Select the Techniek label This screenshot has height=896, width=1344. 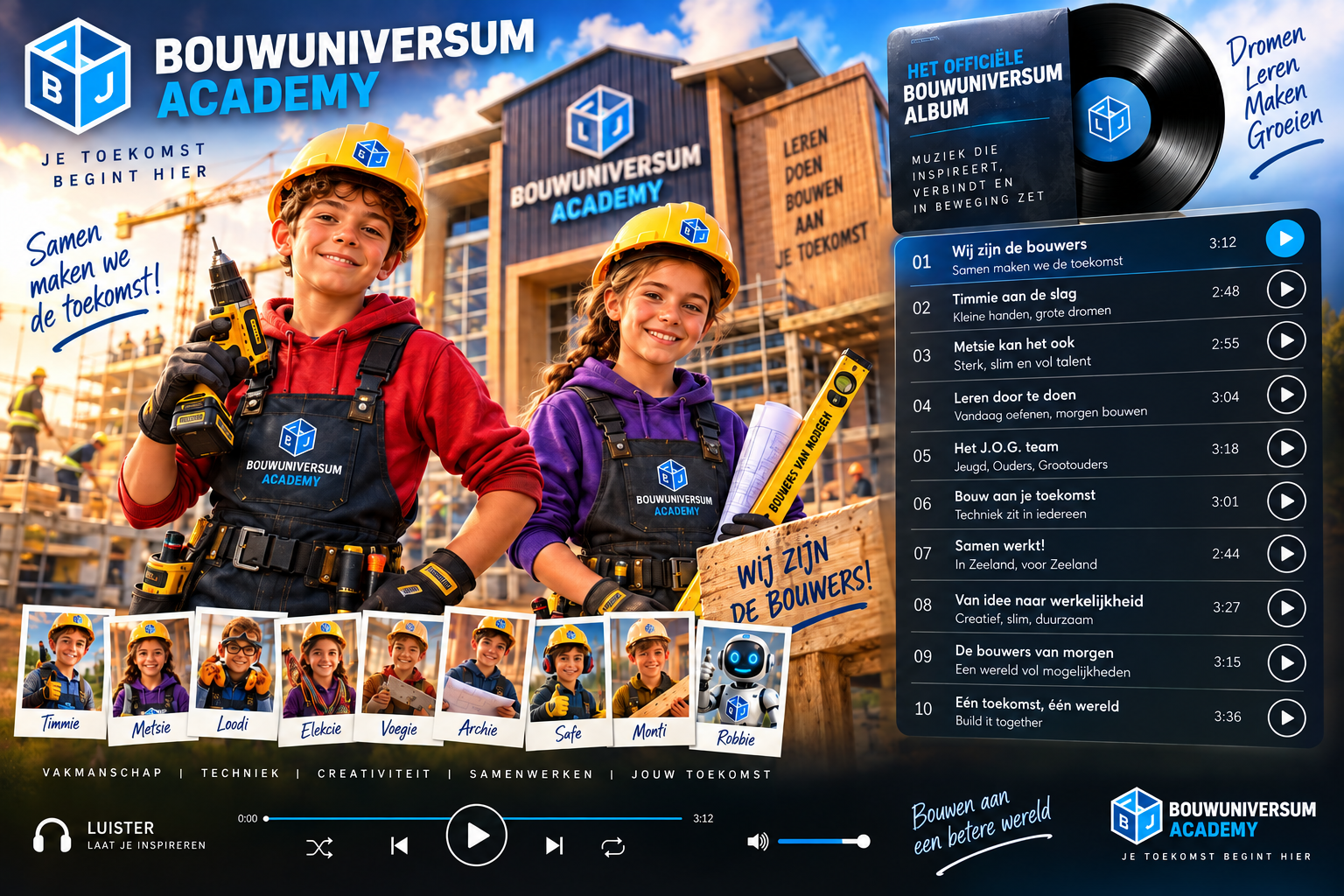[x=241, y=773]
